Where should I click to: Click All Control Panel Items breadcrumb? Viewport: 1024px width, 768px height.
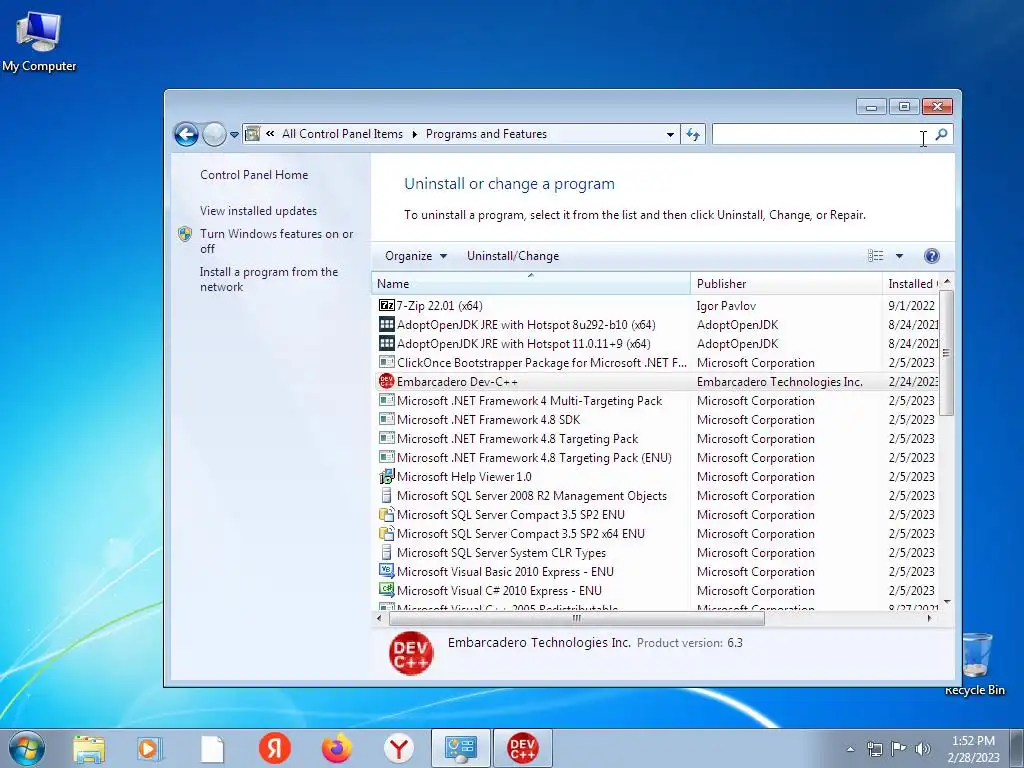[x=342, y=134]
